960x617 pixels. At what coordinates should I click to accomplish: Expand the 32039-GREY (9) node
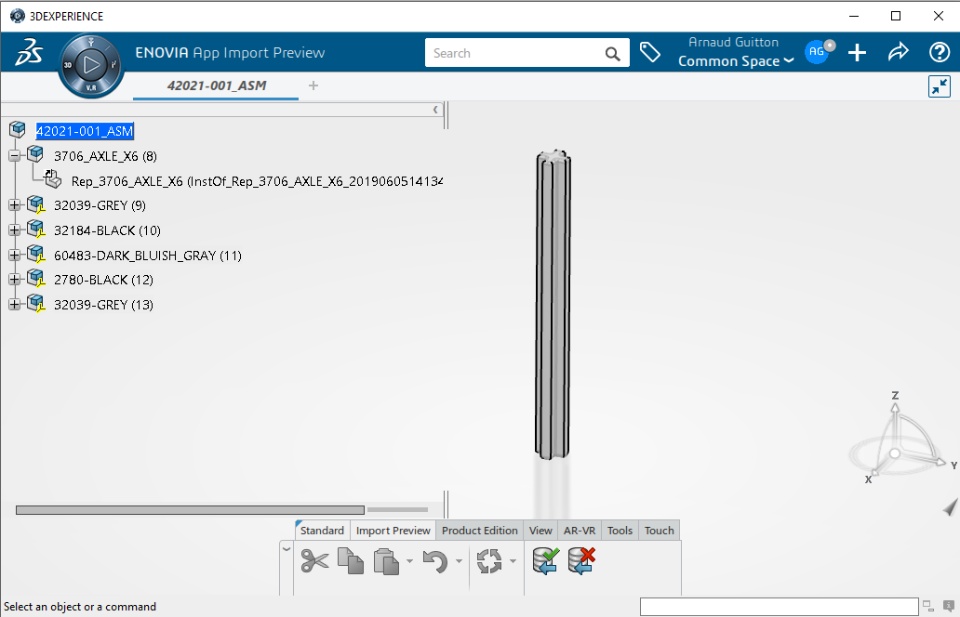point(15,205)
